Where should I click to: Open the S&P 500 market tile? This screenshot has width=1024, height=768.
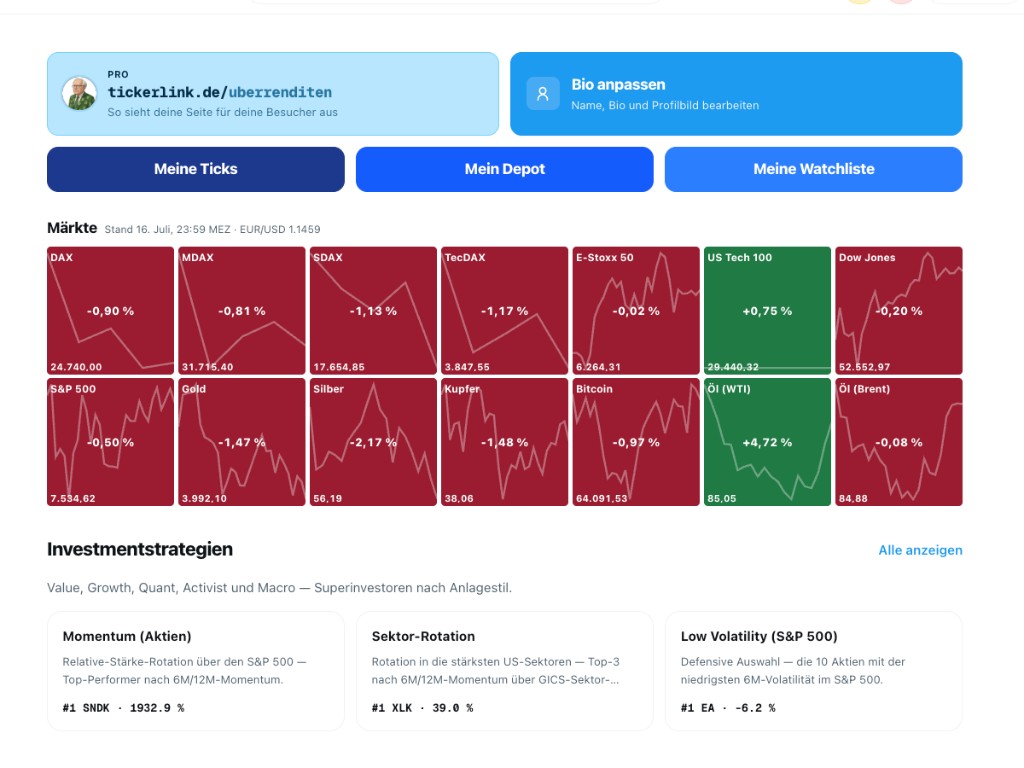click(x=110, y=442)
